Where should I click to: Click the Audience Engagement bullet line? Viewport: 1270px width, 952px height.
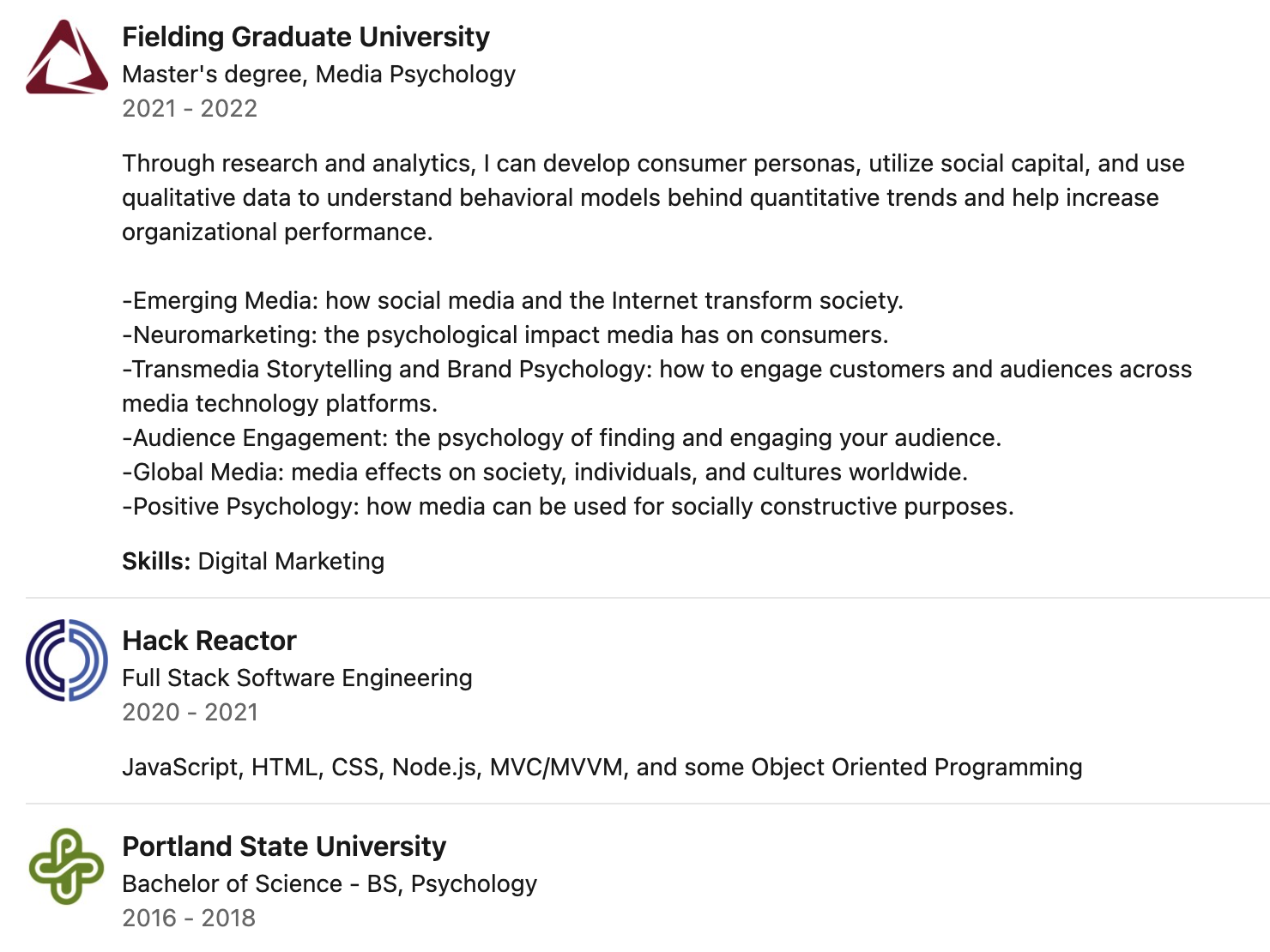[561, 438]
